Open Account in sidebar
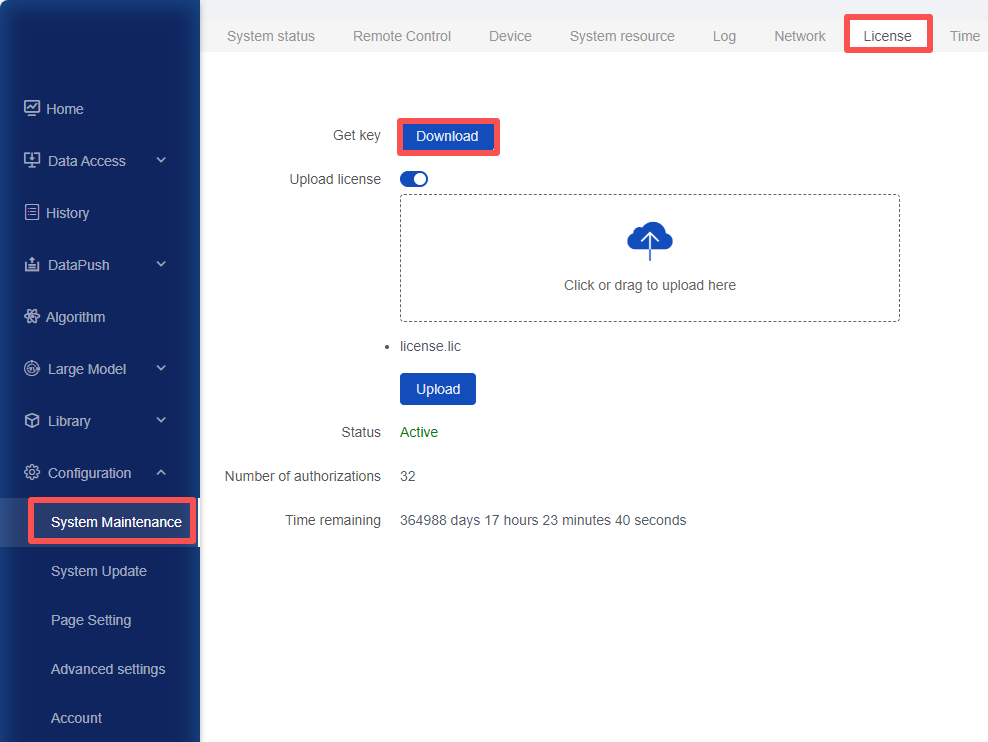Screen dimensions: 988x742 pos(76,718)
